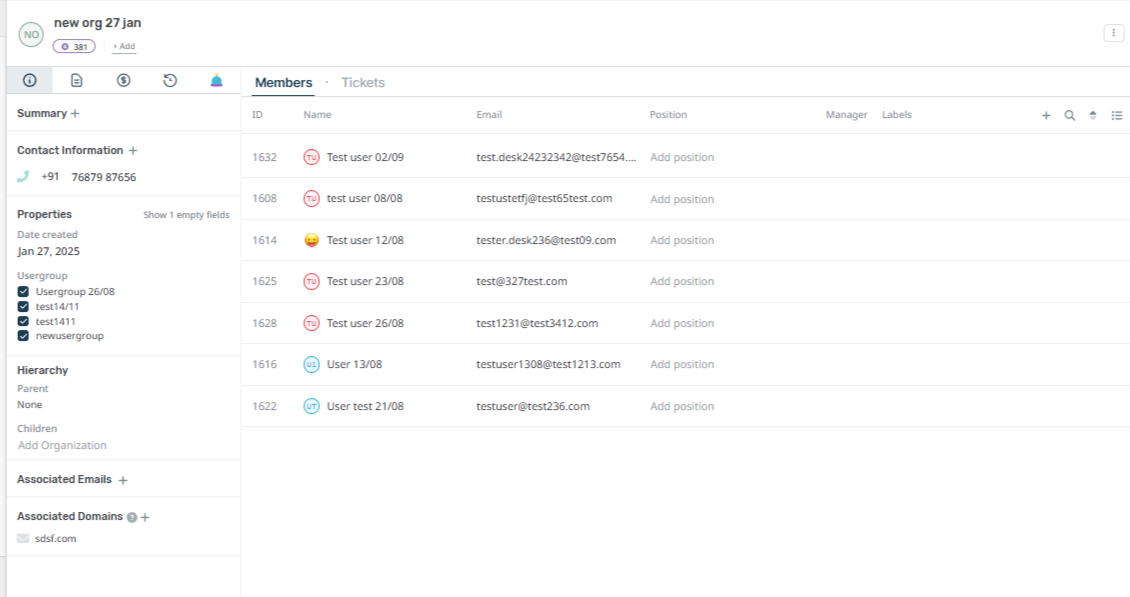
Task: Uncheck the Usergroup 26/08 checkbox
Action: pyautogui.click(x=23, y=292)
